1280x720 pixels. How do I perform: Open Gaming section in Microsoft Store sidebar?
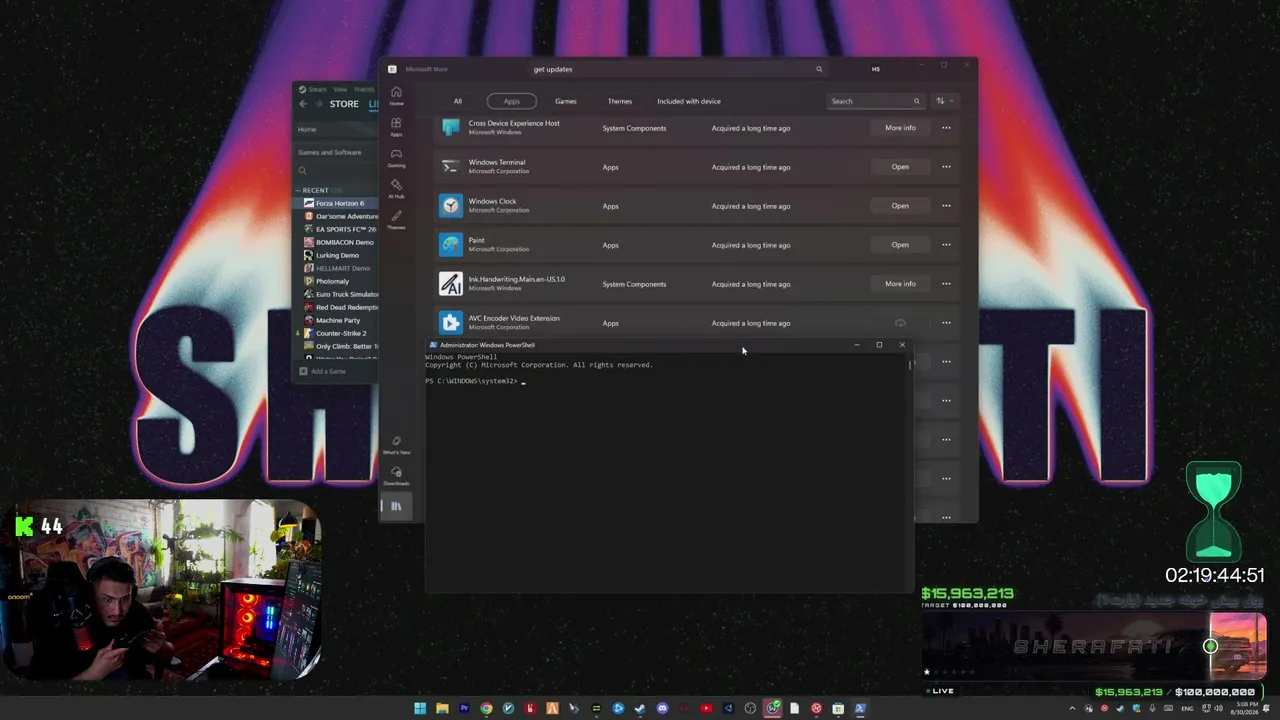(x=396, y=158)
